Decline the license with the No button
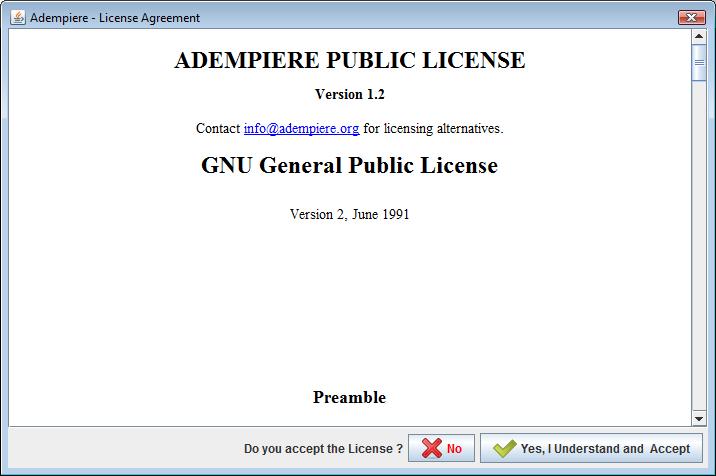716x476 pixels. [x=441, y=448]
